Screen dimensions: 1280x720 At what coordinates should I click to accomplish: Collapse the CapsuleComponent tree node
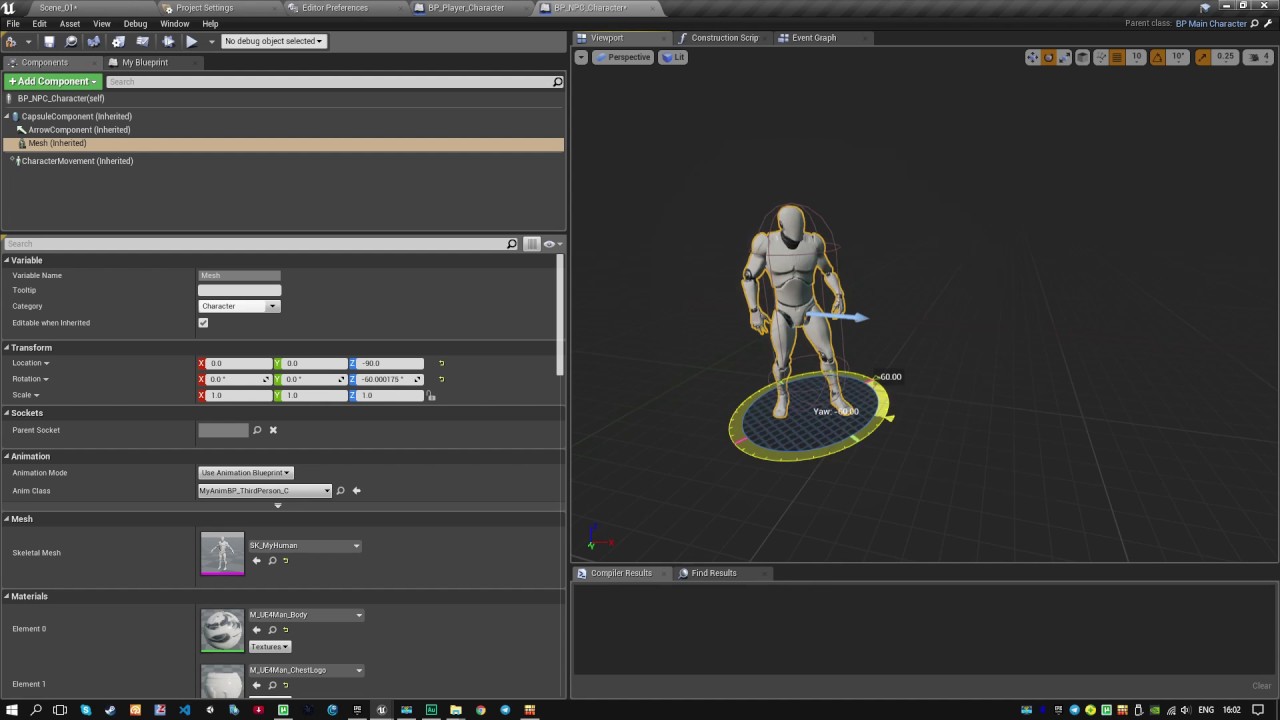[6, 117]
